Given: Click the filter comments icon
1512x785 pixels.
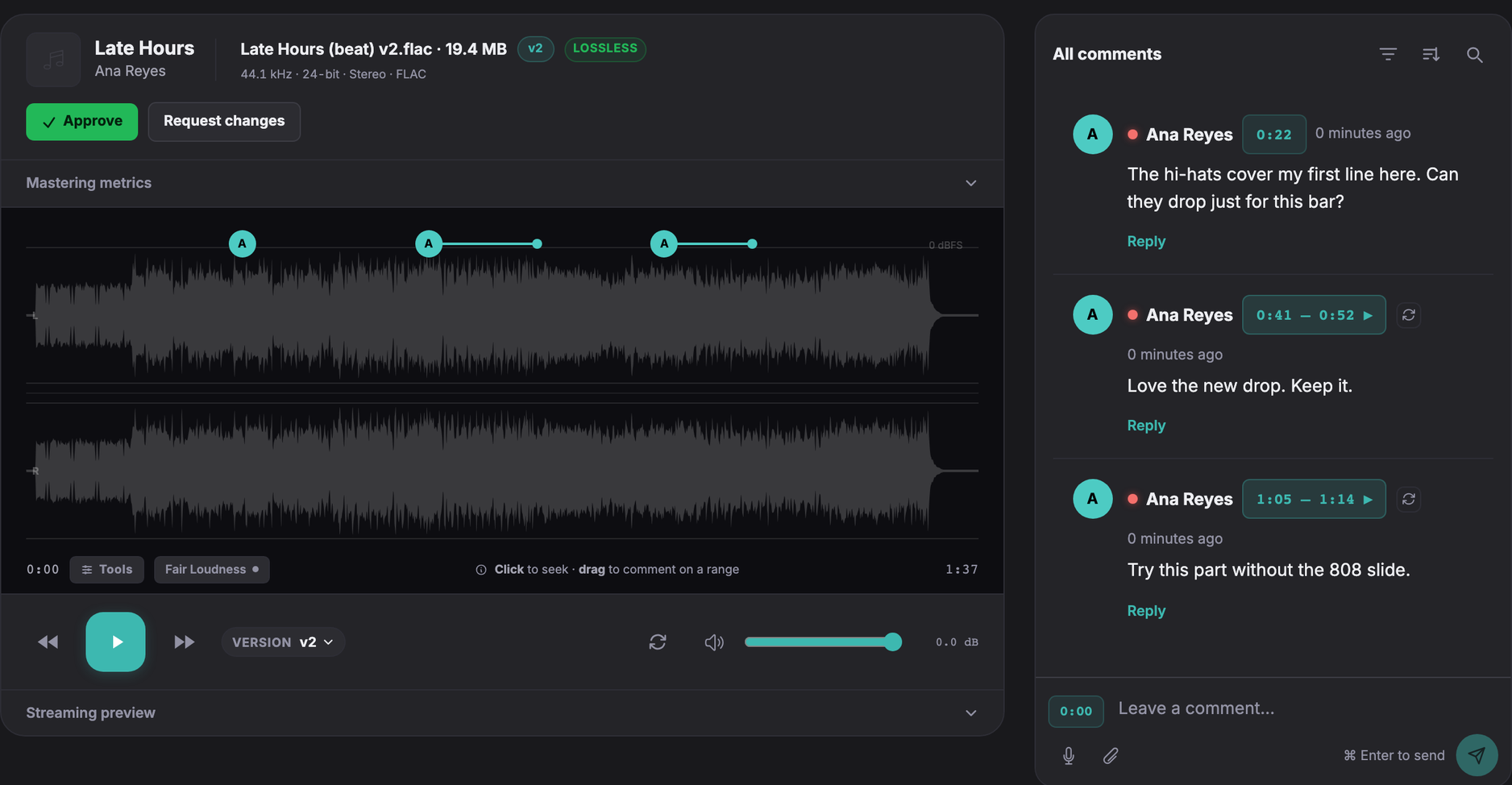Looking at the screenshot, I should pyautogui.click(x=1387, y=54).
